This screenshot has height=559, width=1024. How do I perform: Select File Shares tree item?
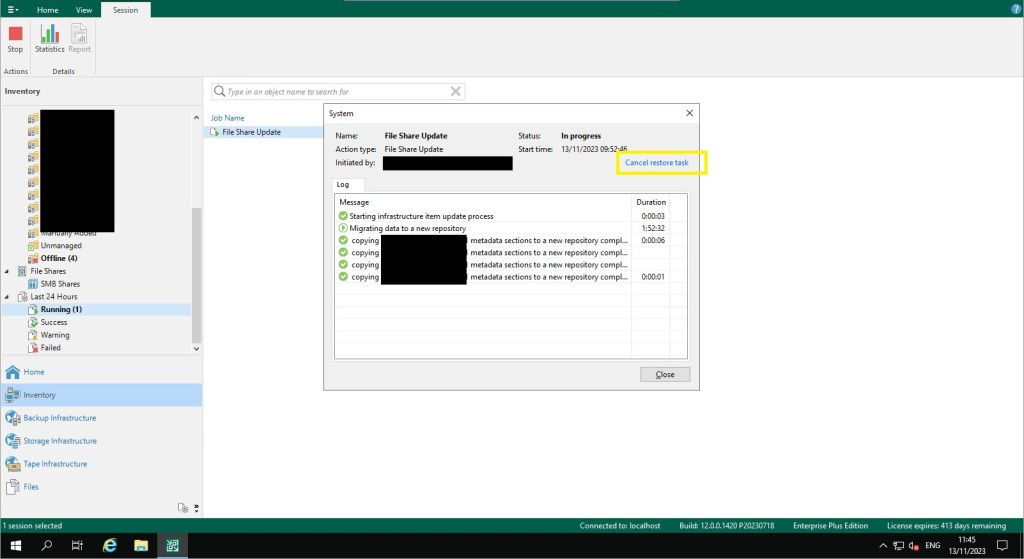coord(48,271)
